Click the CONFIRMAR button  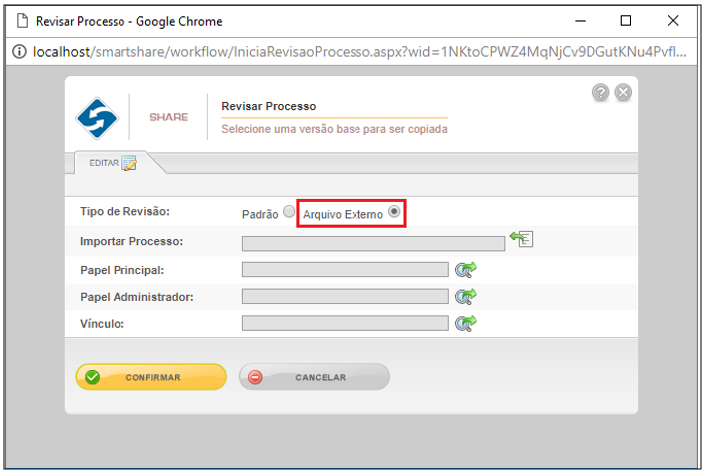tap(151, 377)
